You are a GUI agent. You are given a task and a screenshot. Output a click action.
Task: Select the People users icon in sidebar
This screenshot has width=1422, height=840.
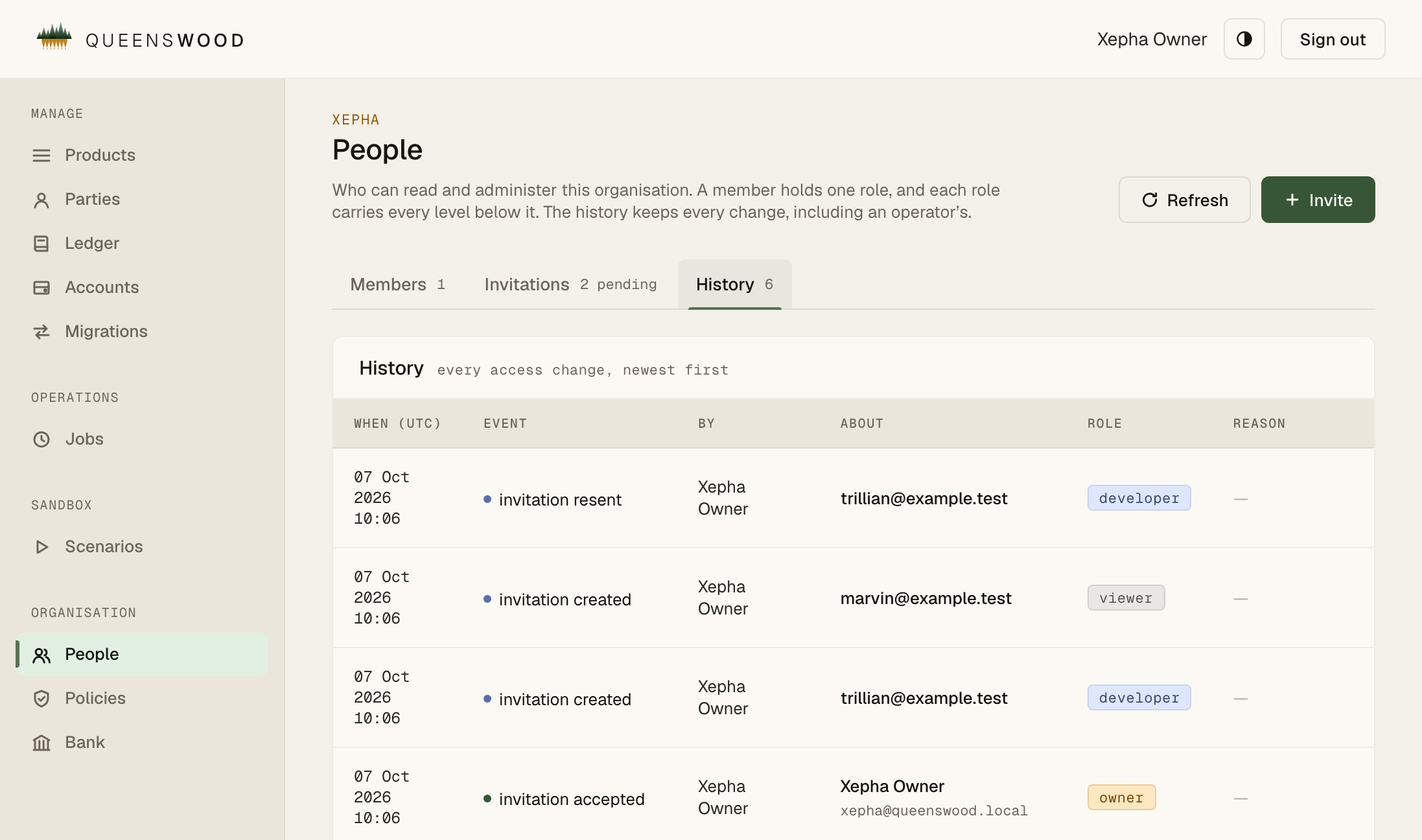(x=41, y=655)
